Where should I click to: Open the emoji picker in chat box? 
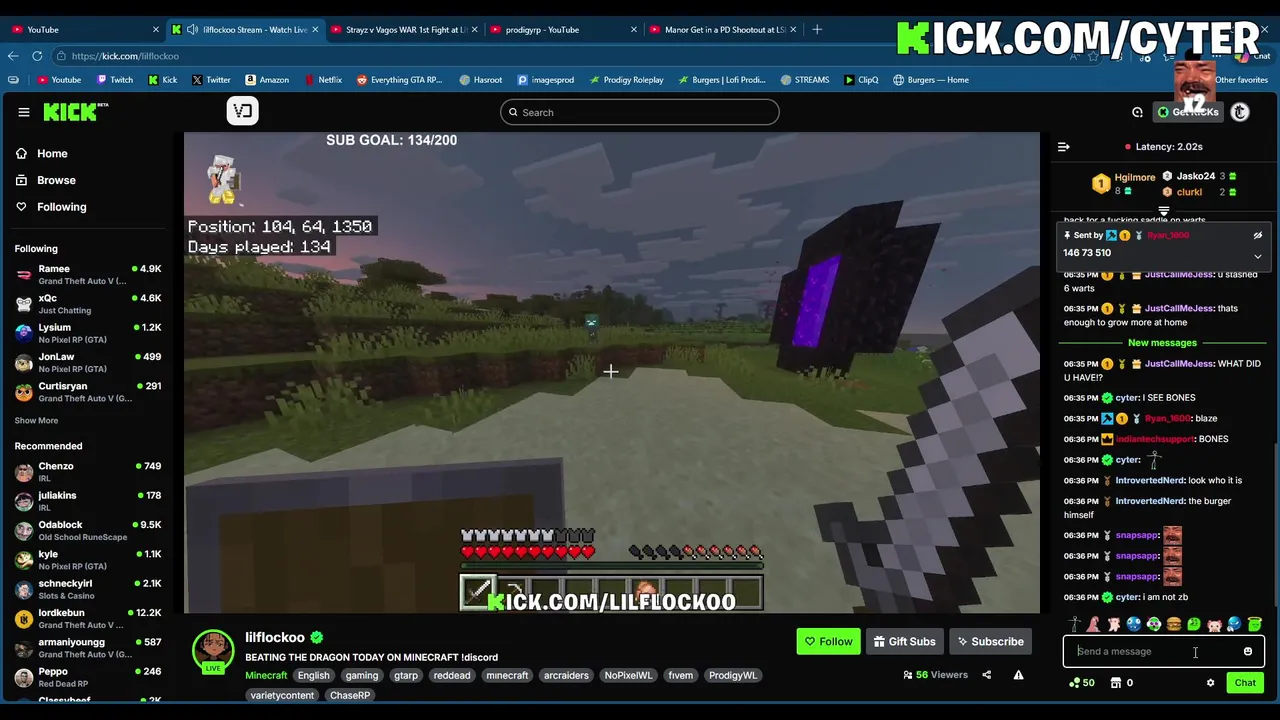(x=1247, y=652)
